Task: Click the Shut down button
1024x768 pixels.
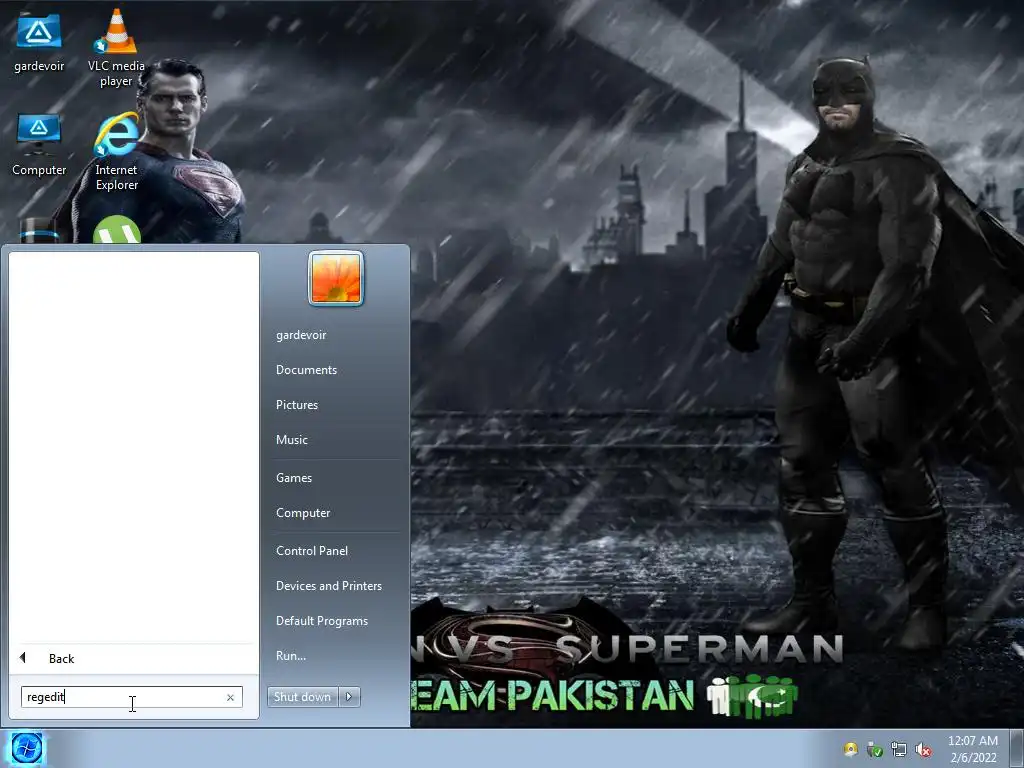Action: coord(302,697)
